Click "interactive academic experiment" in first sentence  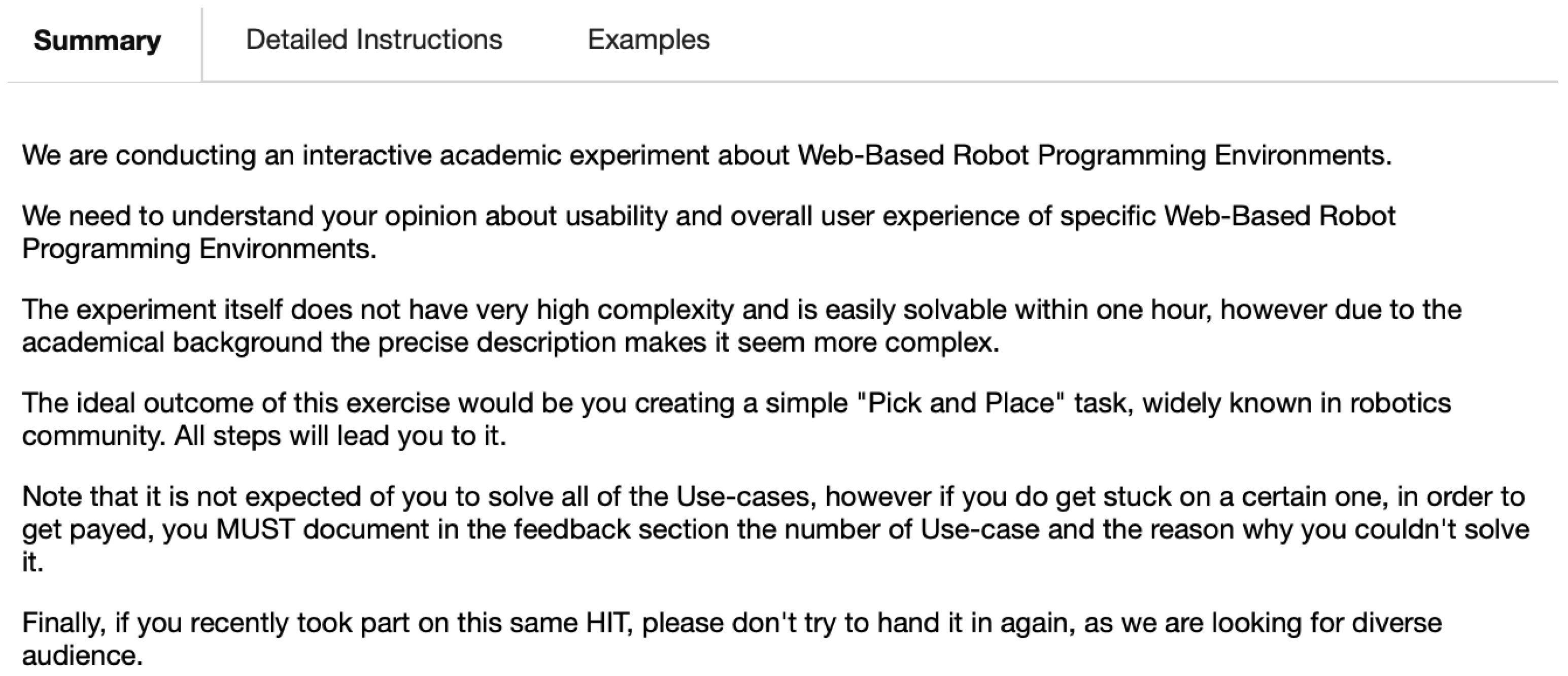[505, 155]
